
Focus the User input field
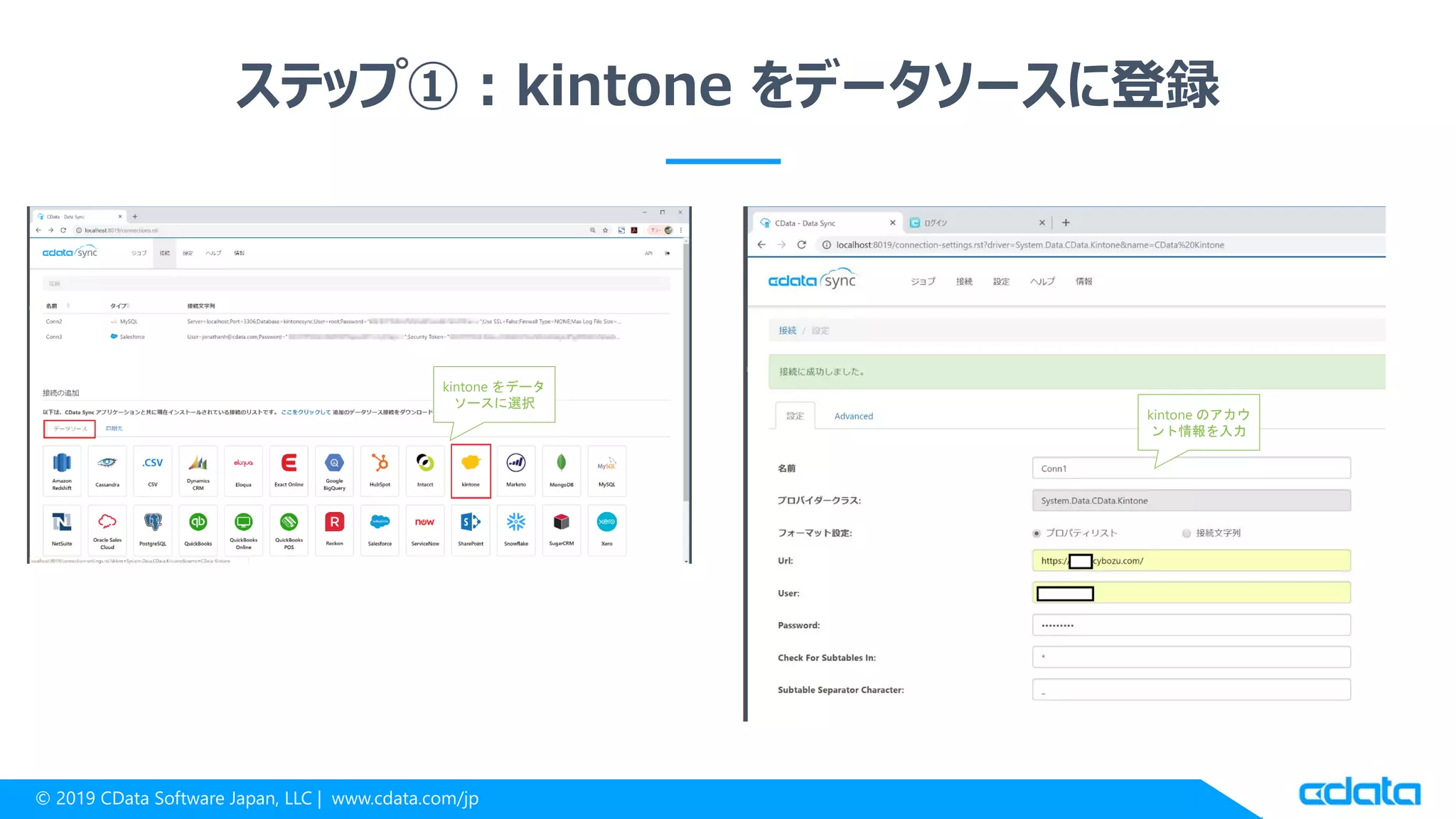[x=1191, y=593]
